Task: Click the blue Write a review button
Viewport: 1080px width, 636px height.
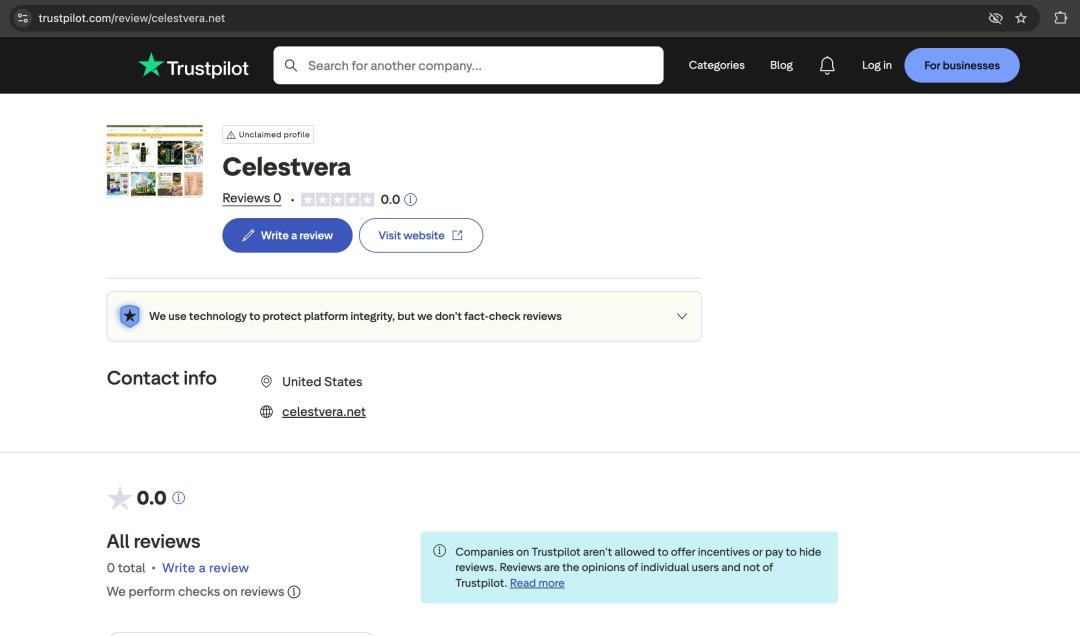Action: [x=287, y=236]
